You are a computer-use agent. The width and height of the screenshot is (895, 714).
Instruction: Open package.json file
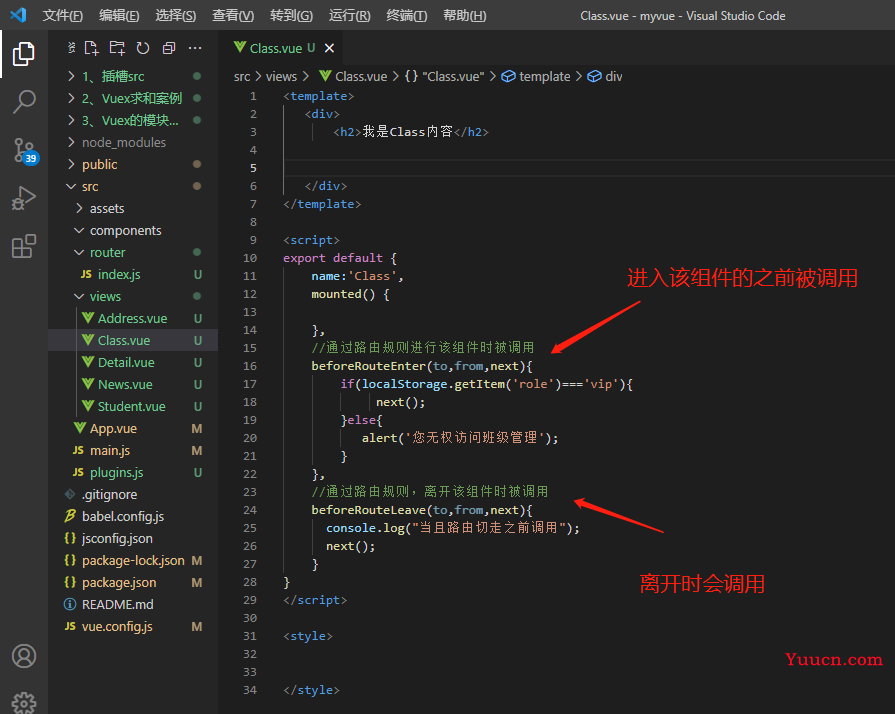click(x=133, y=582)
